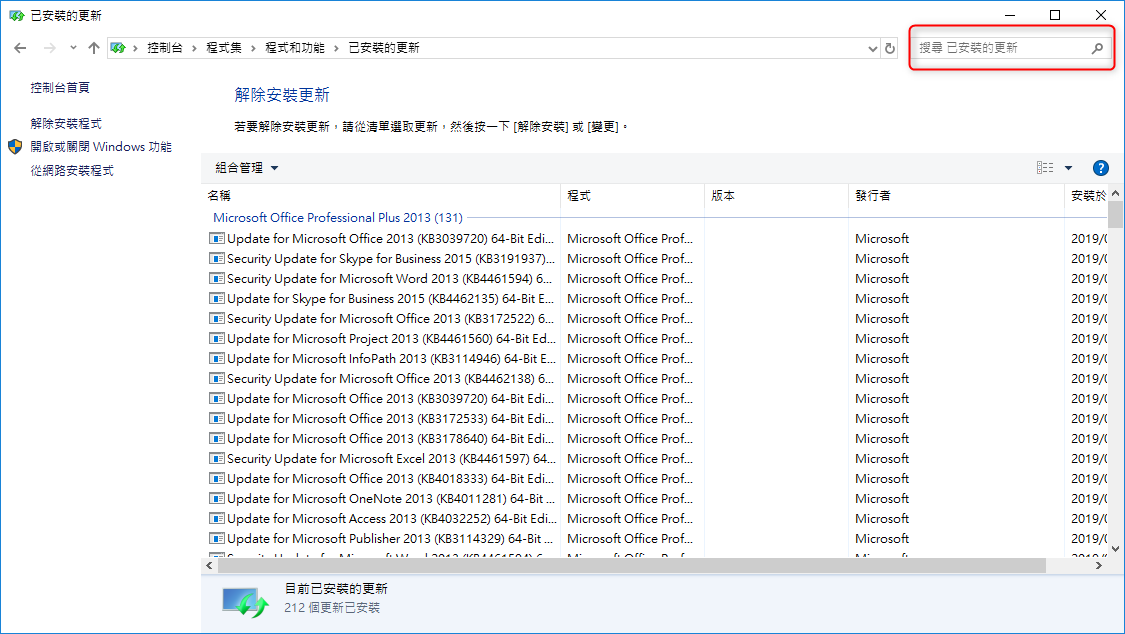Select Security Update for Word 2013 KB4461594
The image size is (1125, 634).
[390, 279]
